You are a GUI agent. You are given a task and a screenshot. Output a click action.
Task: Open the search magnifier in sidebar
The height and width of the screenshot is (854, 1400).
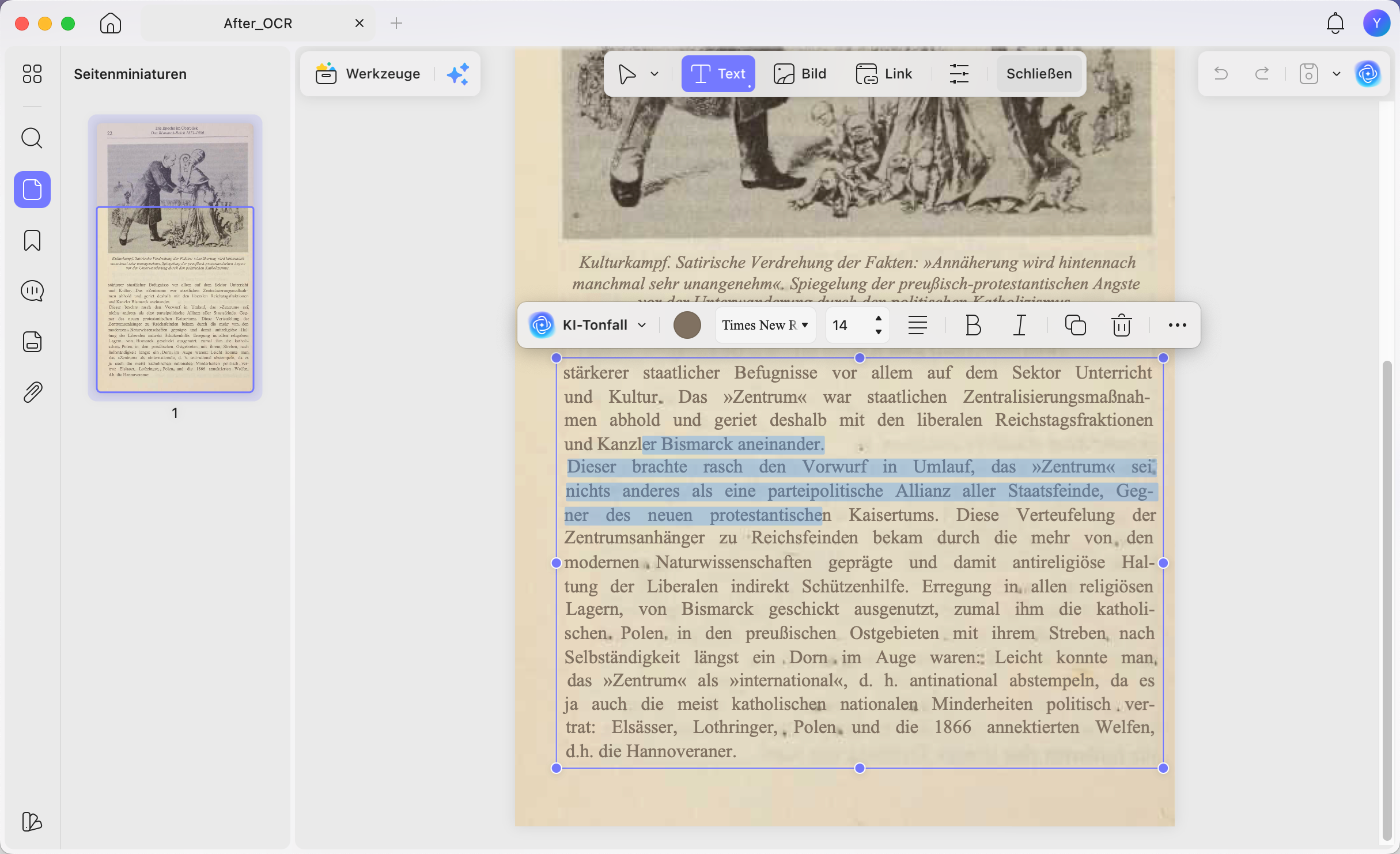tap(32, 138)
